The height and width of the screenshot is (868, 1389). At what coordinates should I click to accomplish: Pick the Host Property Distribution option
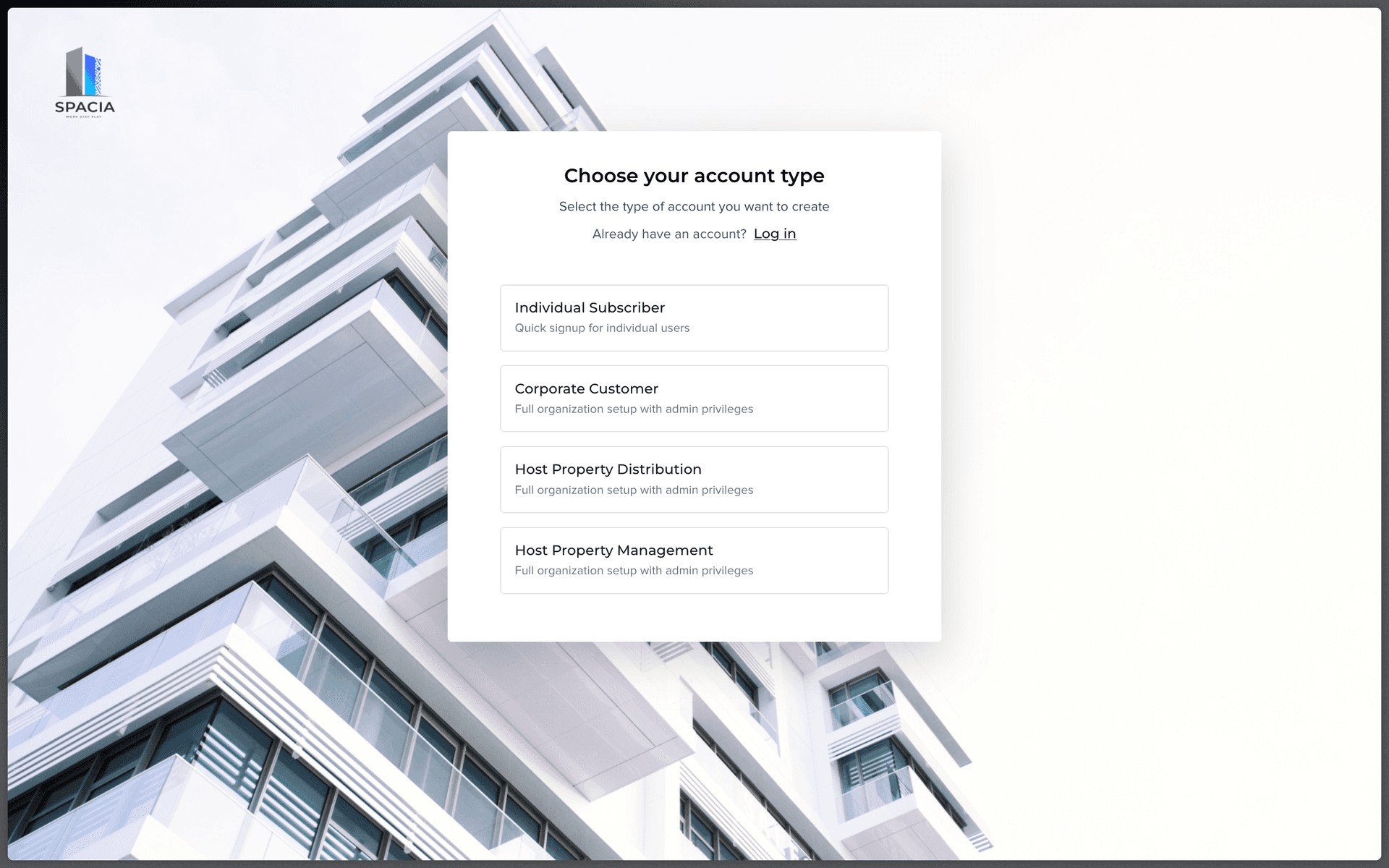pyautogui.click(x=796, y=480)
